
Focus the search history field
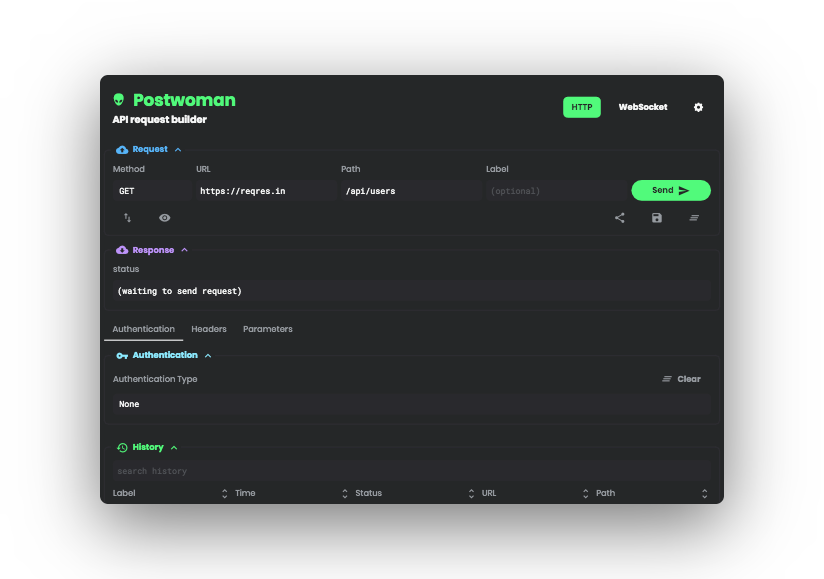(x=411, y=471)
